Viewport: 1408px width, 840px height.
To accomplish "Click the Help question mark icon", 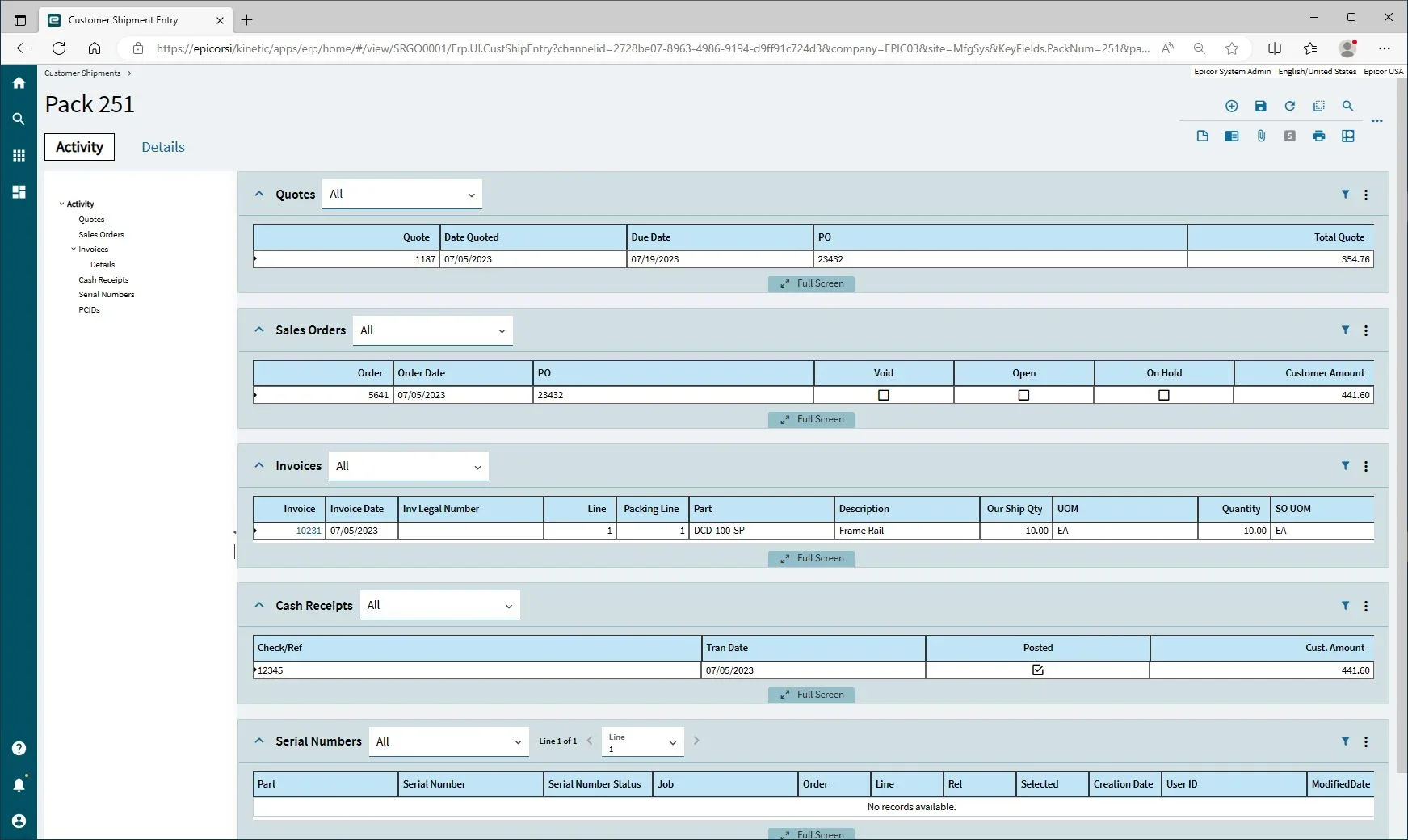I will [19, 749].
